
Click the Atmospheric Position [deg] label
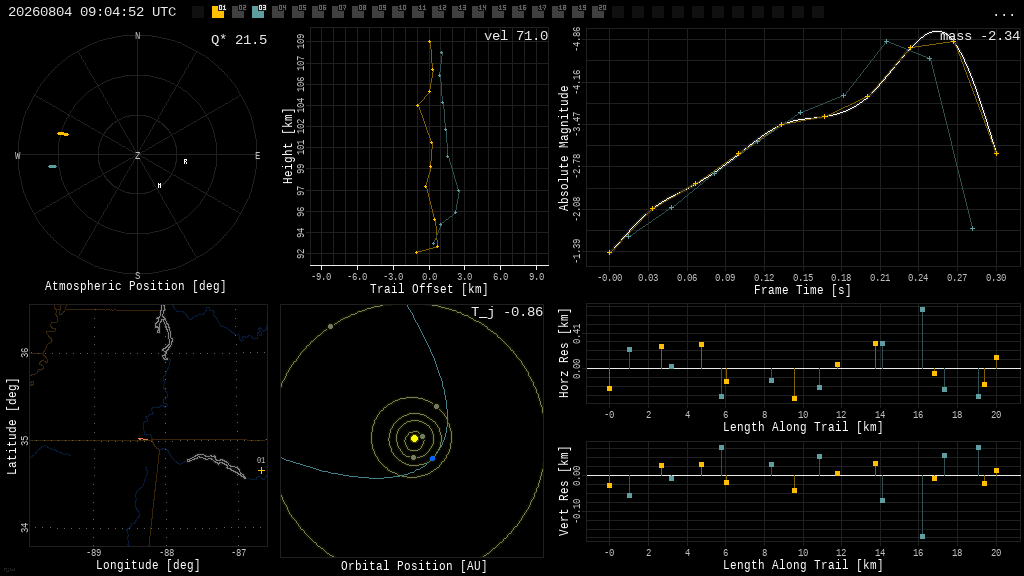coord(135,286)
